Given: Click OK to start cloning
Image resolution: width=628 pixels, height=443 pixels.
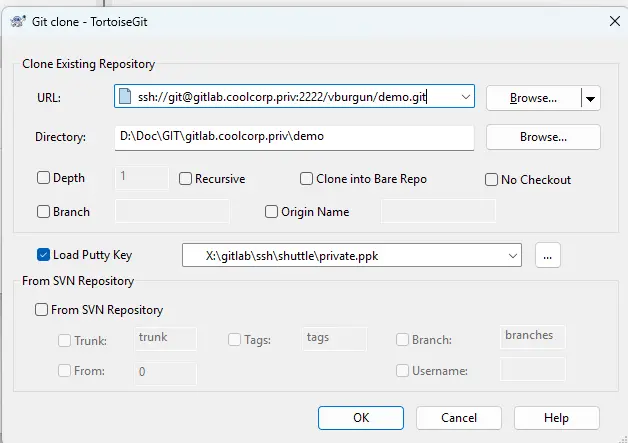Looking at the screenshot, I should [x=361, y=418].
